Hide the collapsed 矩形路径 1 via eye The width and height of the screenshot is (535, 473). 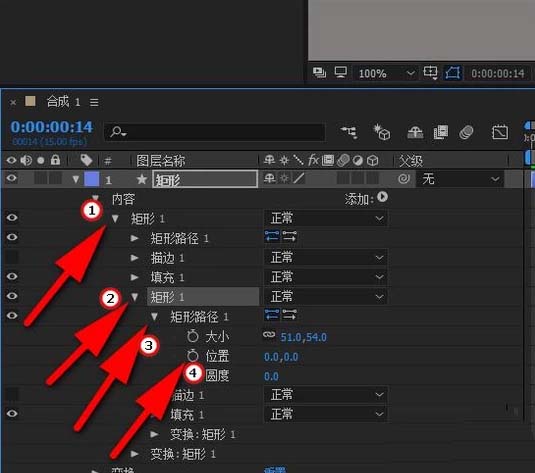pos(12,237)
